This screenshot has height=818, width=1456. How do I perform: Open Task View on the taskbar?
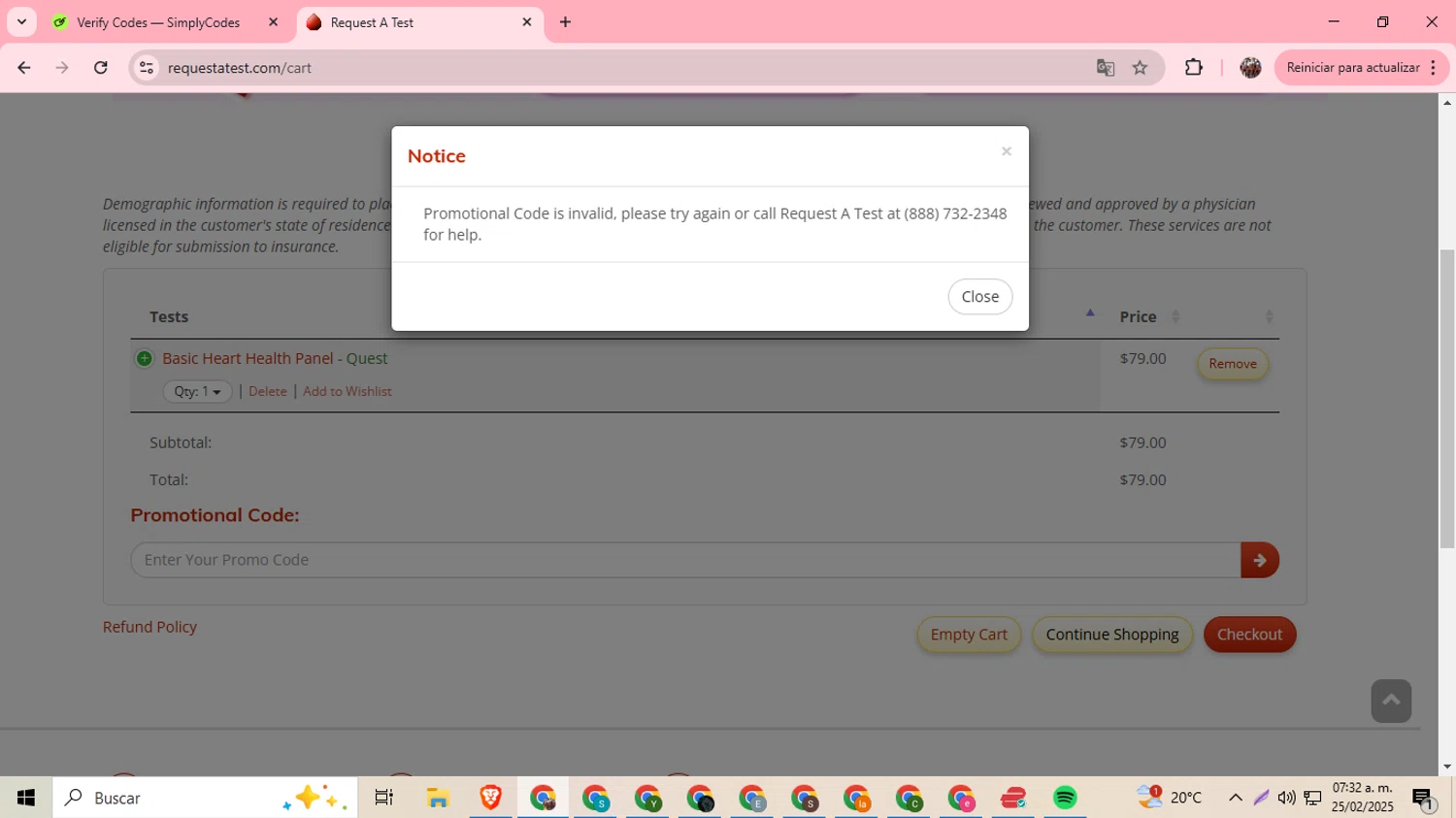click(x=384, y=798)
